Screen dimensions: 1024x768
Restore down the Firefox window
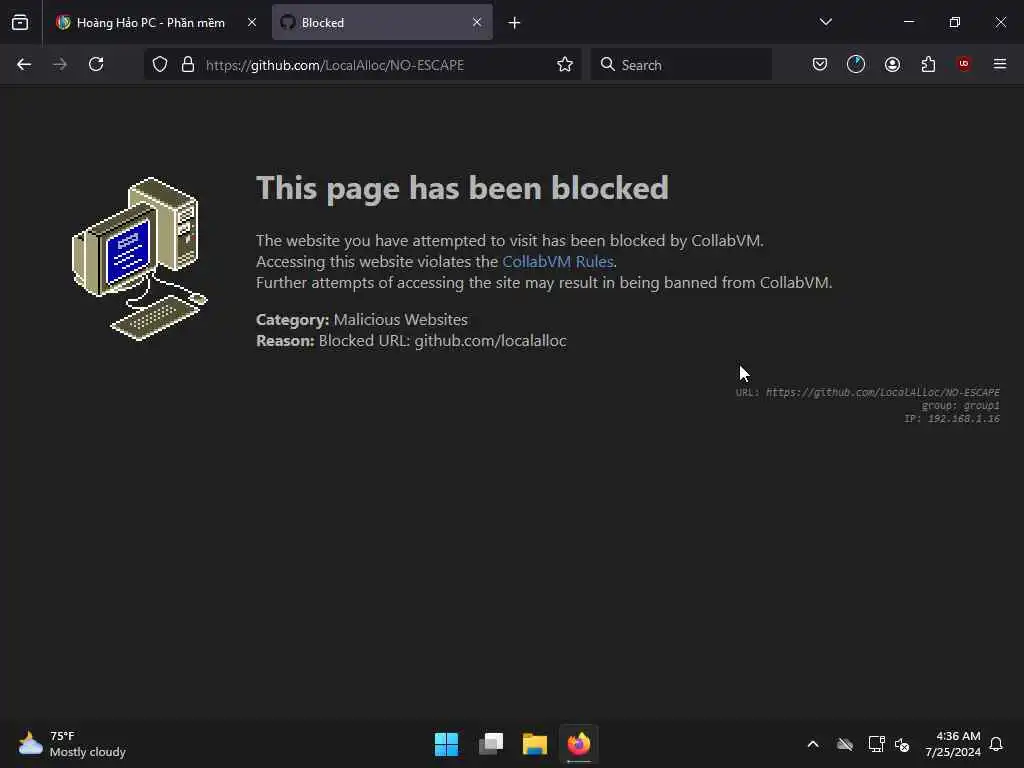click(955, 22)
